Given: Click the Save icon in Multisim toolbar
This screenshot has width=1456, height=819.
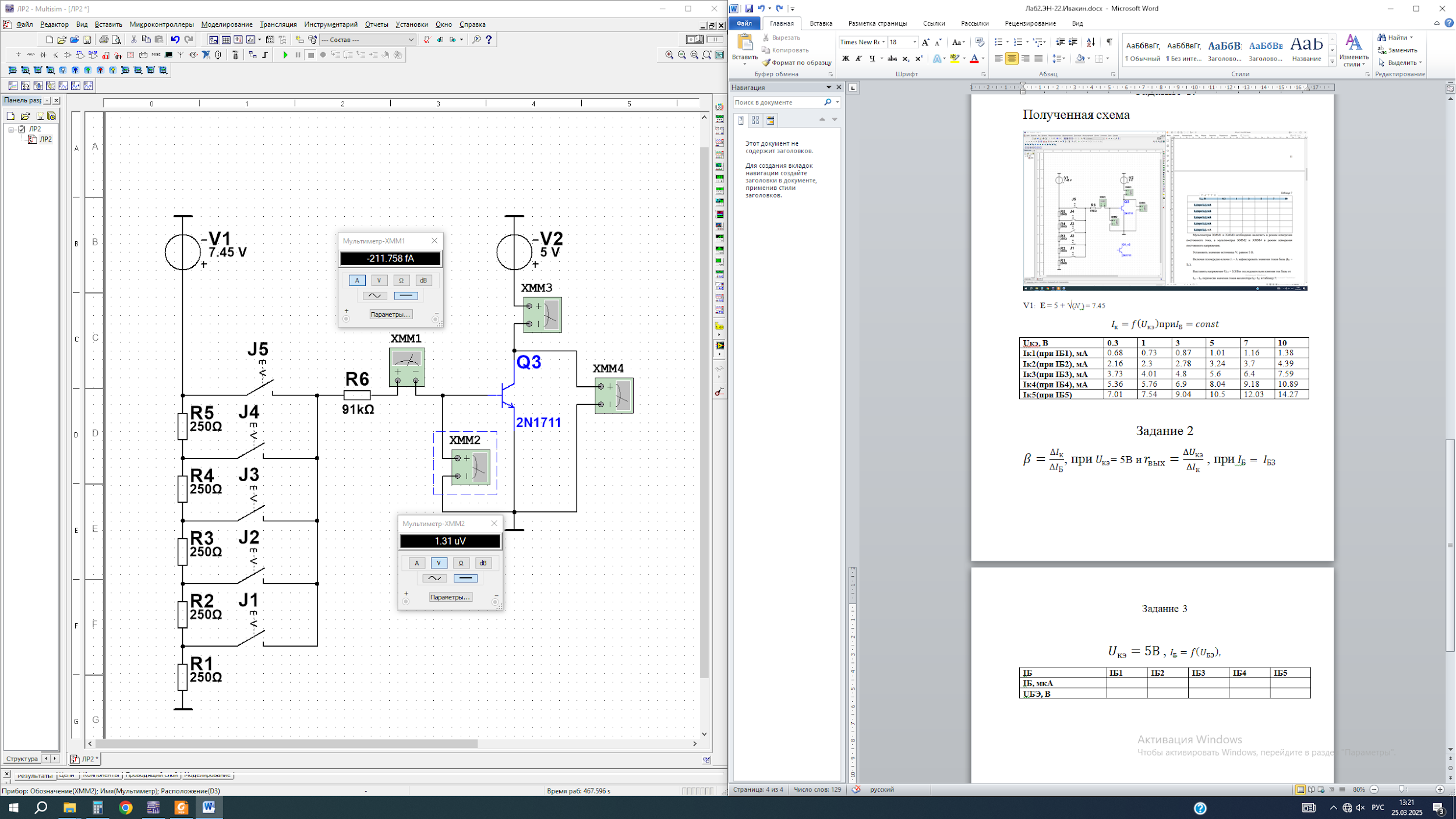Looking at the screenshot, I should pos(87,40).
